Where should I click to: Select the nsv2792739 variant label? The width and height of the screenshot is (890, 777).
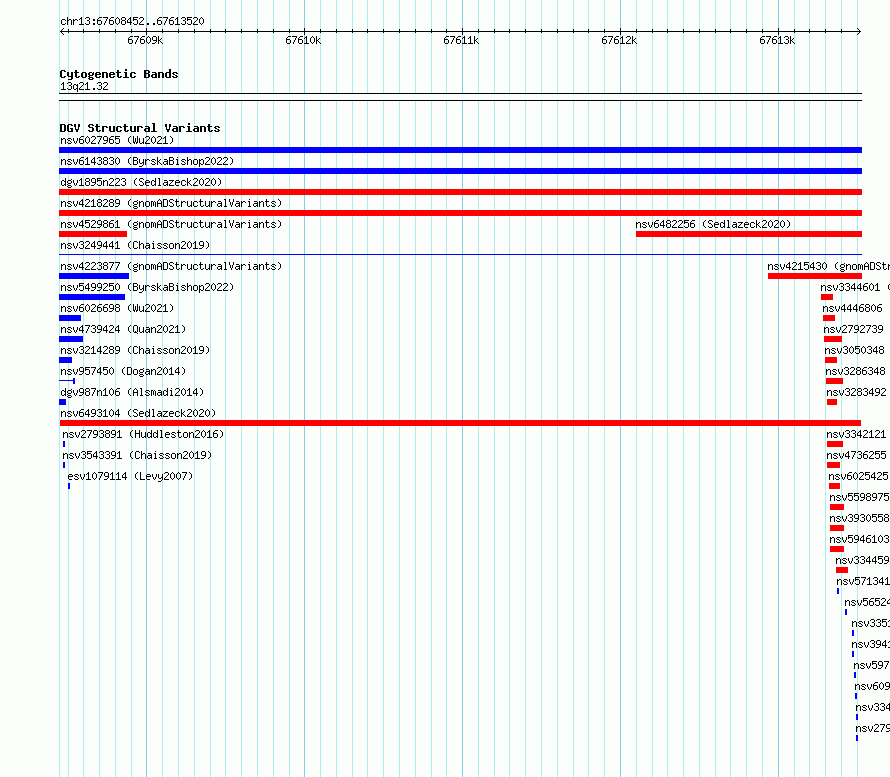coord(854,329)
